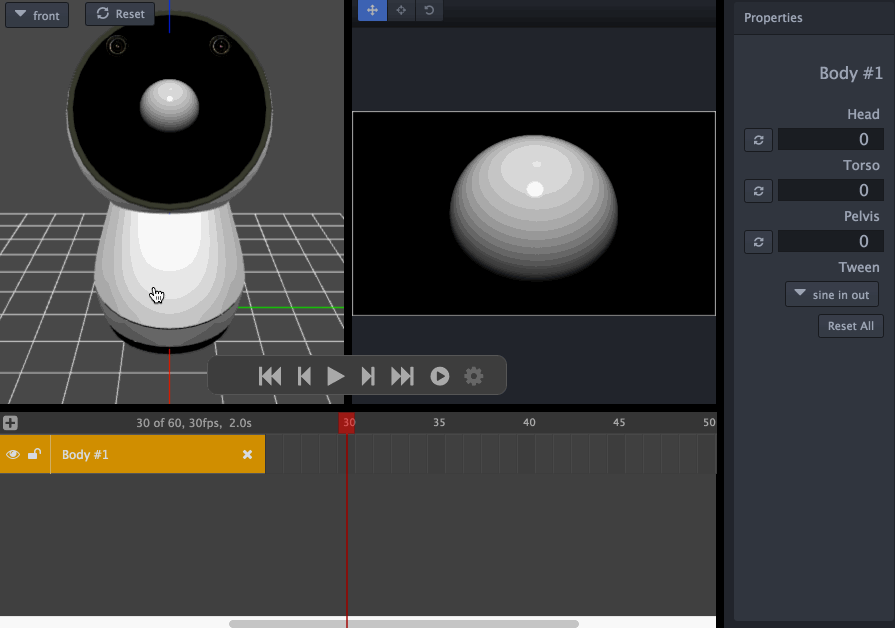Jump to first frame of animation
Image resolution: width=895 pixels, height=628 pixels.
point(270,376)
